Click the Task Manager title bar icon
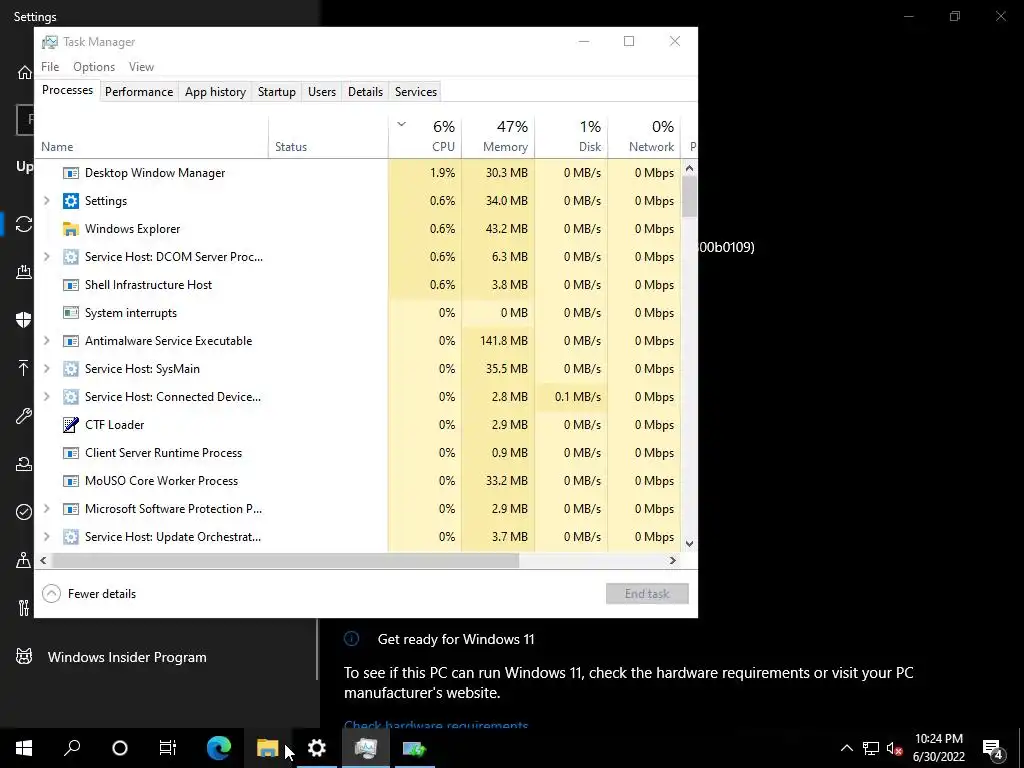Image resolution: width=1024 pixels, height=768 pixels. coord(50,42)
